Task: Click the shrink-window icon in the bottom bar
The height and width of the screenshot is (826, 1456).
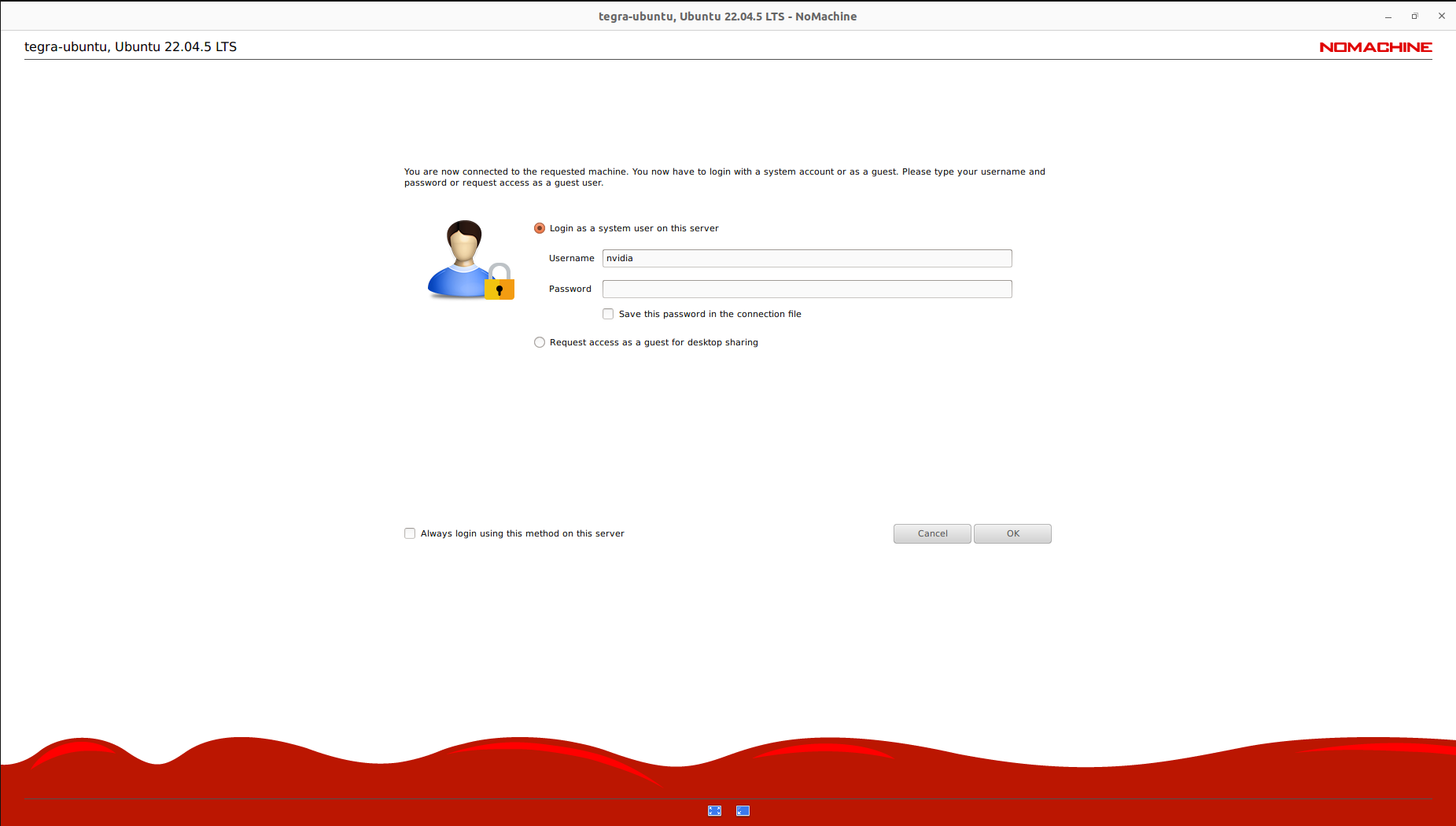Action: click(x=743, y=810)
